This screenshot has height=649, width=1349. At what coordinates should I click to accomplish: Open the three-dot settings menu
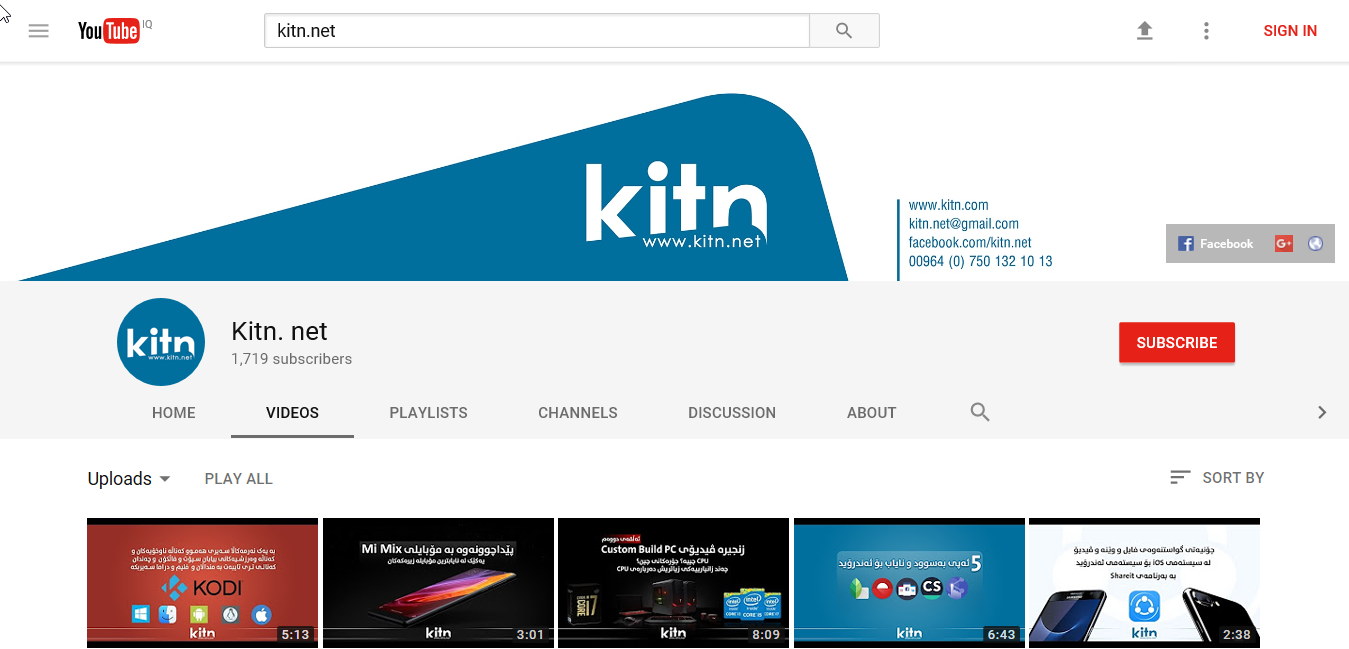tap(1206, 31)
